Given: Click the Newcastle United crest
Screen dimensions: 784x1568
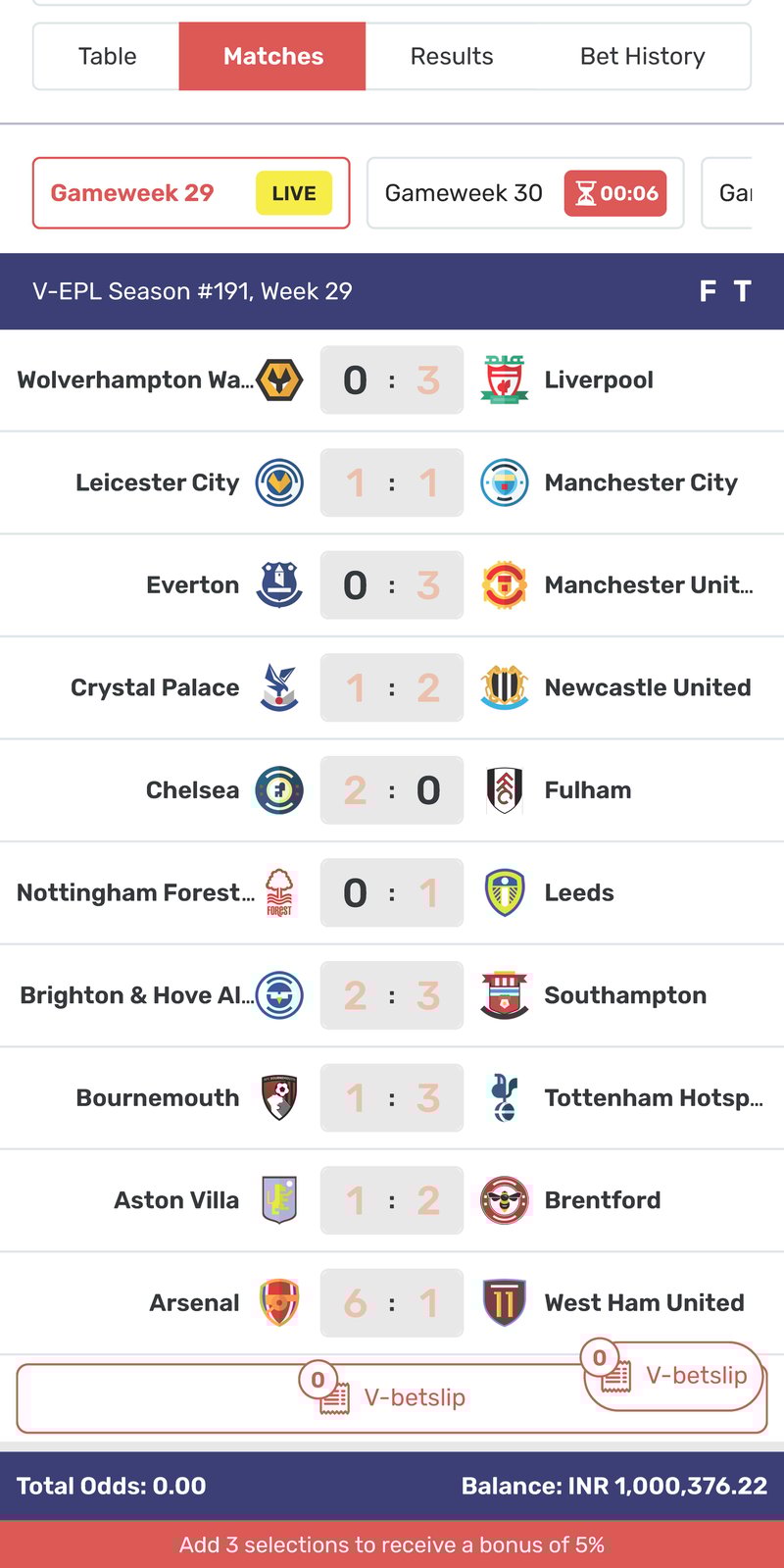Looking at the screenshot, I should click(x=505, y=687).
